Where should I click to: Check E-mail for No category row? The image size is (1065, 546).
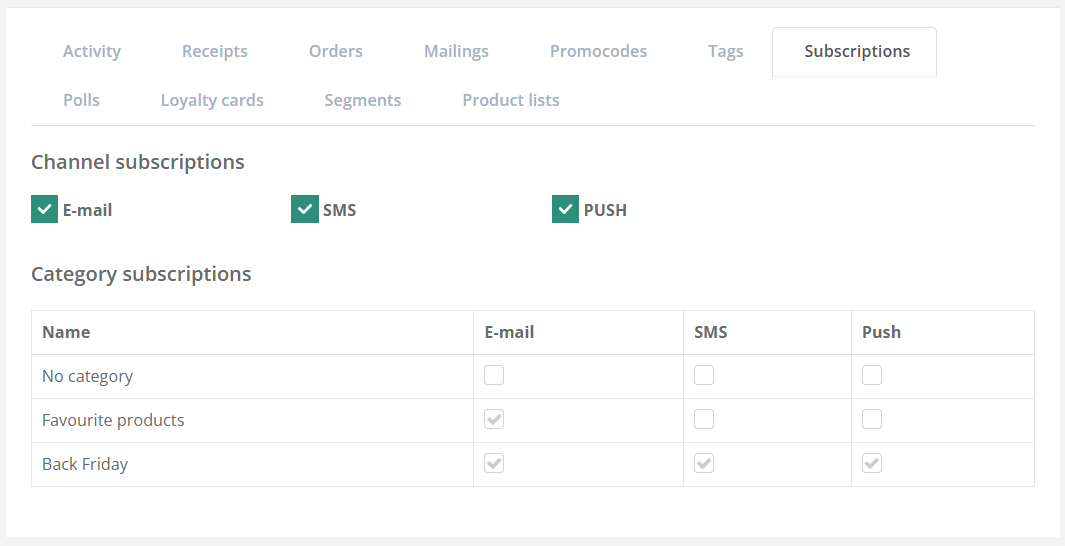494,376
